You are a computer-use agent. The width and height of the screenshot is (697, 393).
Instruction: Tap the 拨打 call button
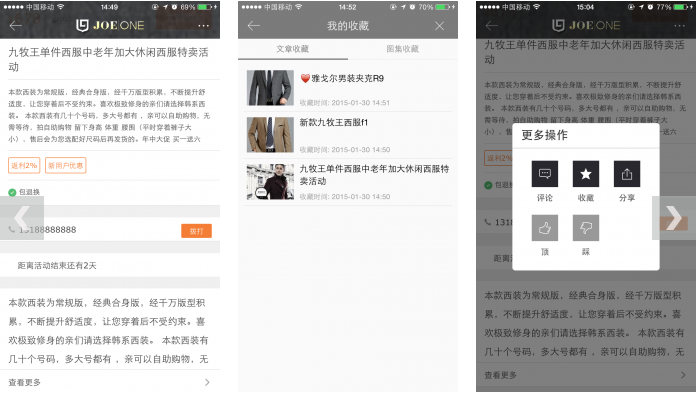coord(196,231)
